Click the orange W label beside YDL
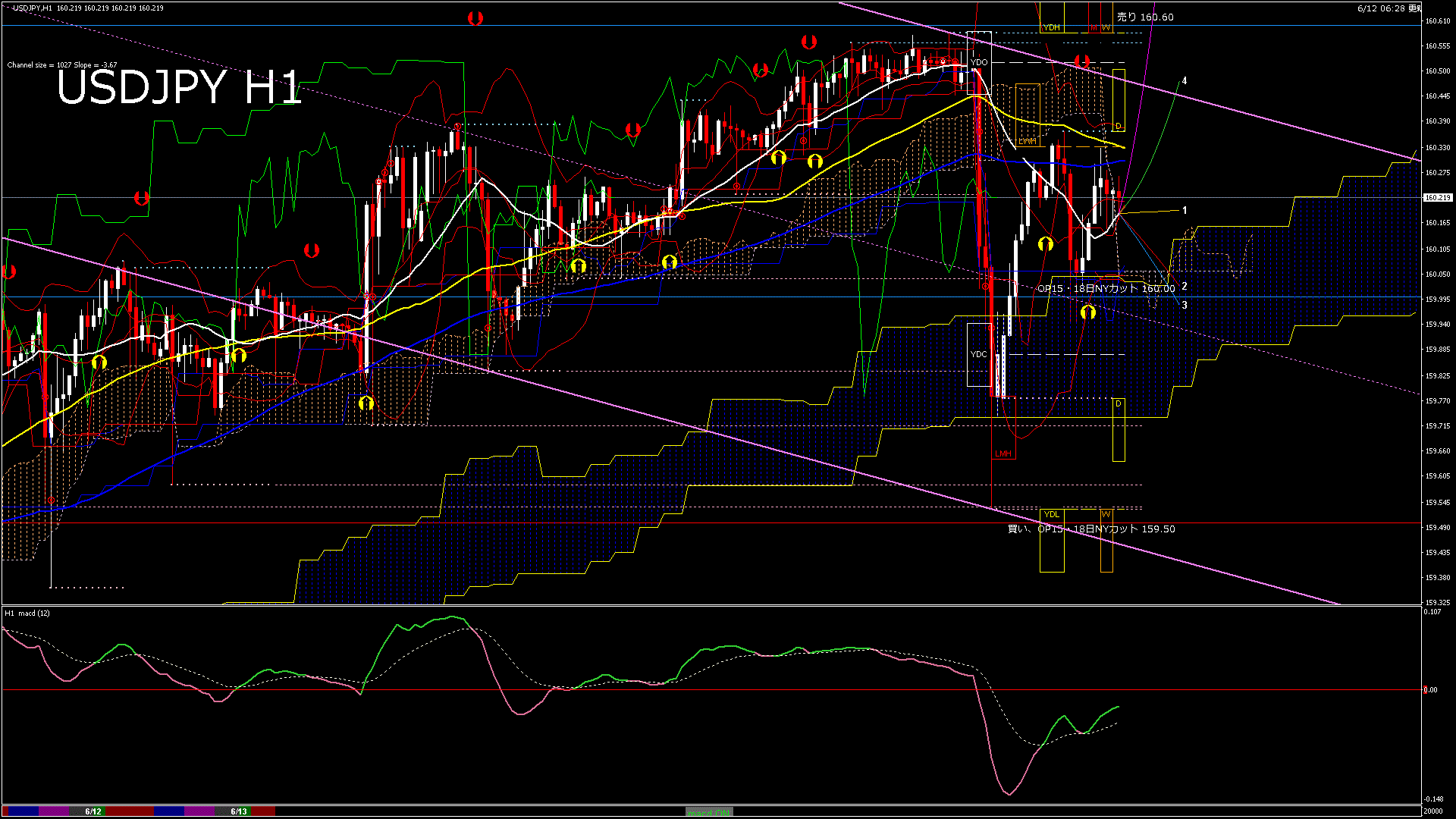The image size is (1456, 819). (1106, 514)
